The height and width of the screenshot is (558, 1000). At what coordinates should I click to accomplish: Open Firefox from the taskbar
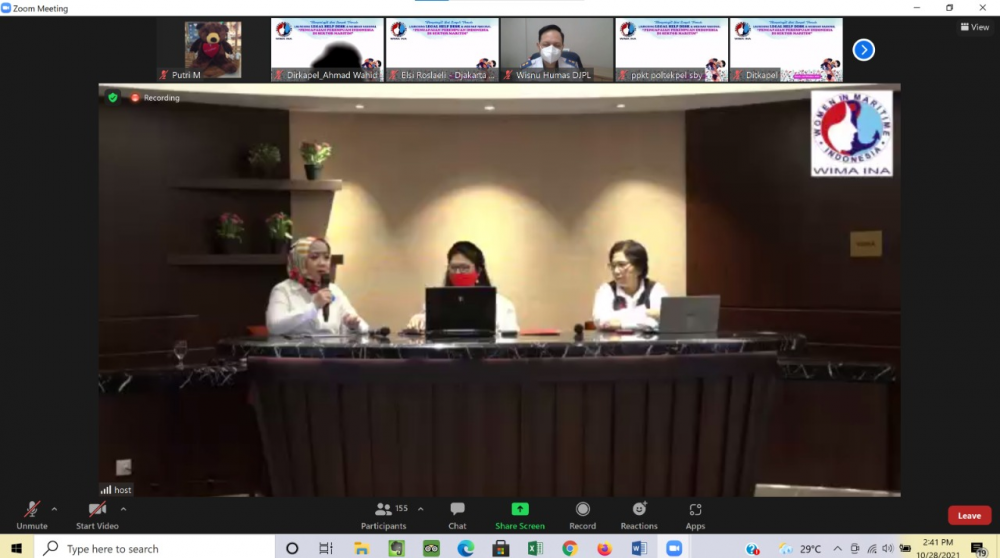[604, 548]
